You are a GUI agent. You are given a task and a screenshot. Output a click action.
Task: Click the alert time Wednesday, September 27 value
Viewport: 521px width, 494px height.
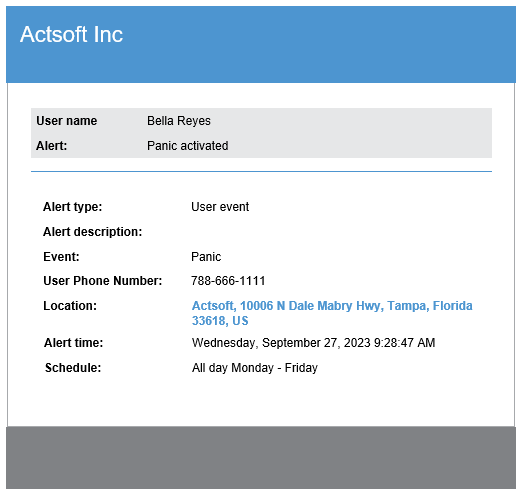pos(313,343)
